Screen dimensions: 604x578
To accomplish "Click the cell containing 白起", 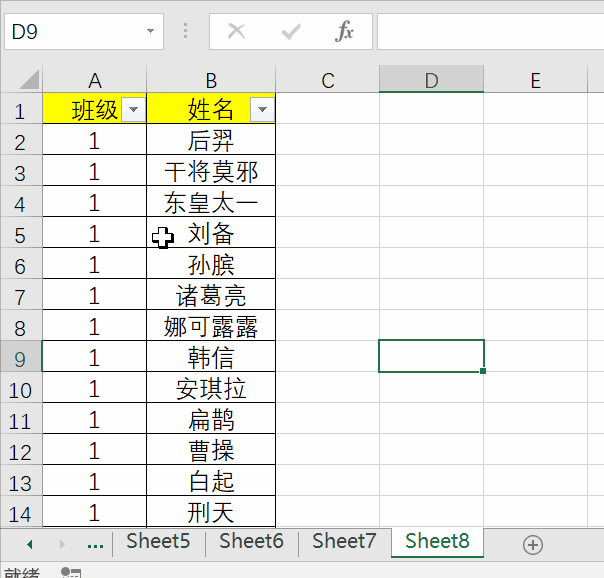I will [x=211, y=481].
